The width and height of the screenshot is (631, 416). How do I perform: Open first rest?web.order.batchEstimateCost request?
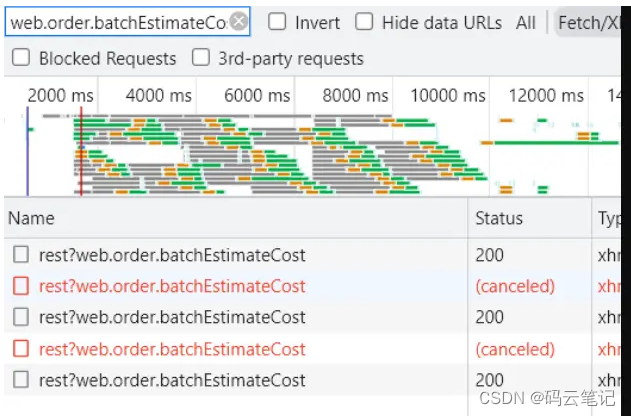click(172, 255)
